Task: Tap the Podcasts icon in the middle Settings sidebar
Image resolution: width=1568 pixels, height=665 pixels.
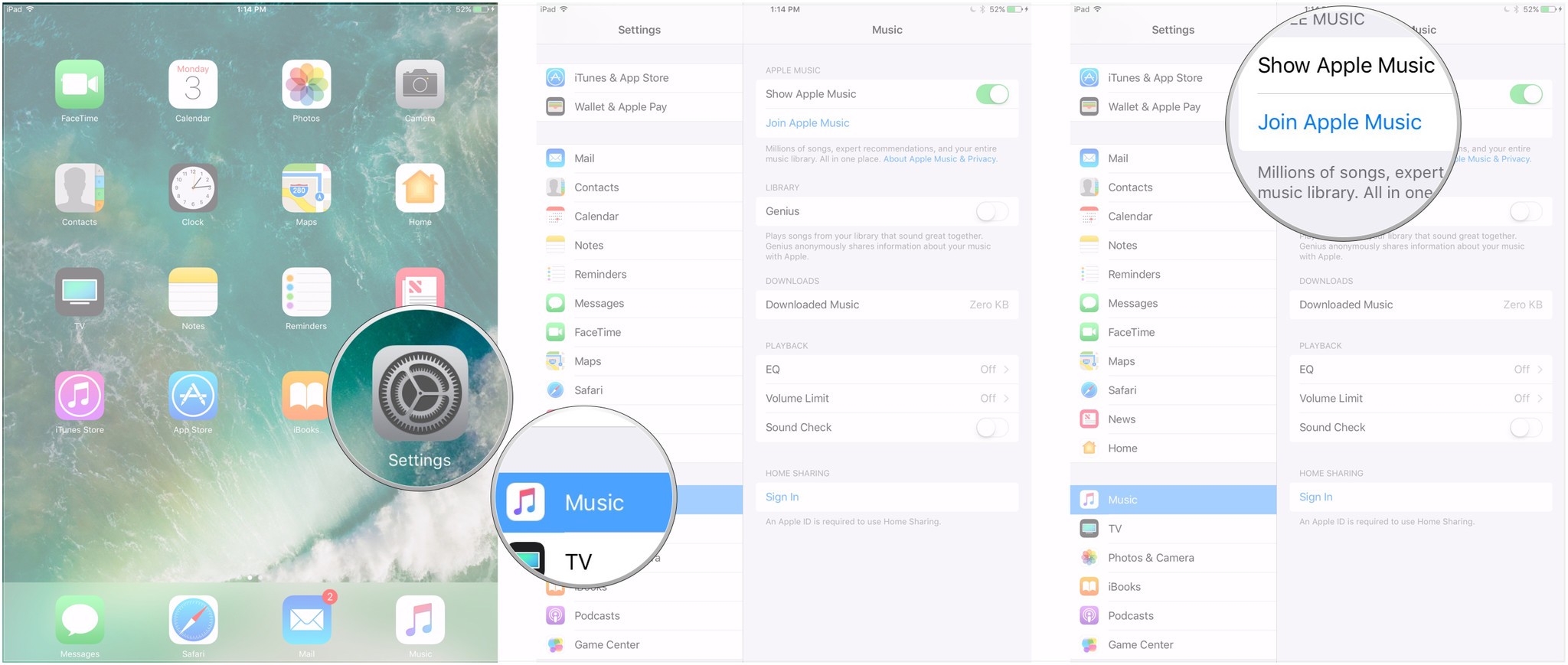Action: tap(555, 615)
